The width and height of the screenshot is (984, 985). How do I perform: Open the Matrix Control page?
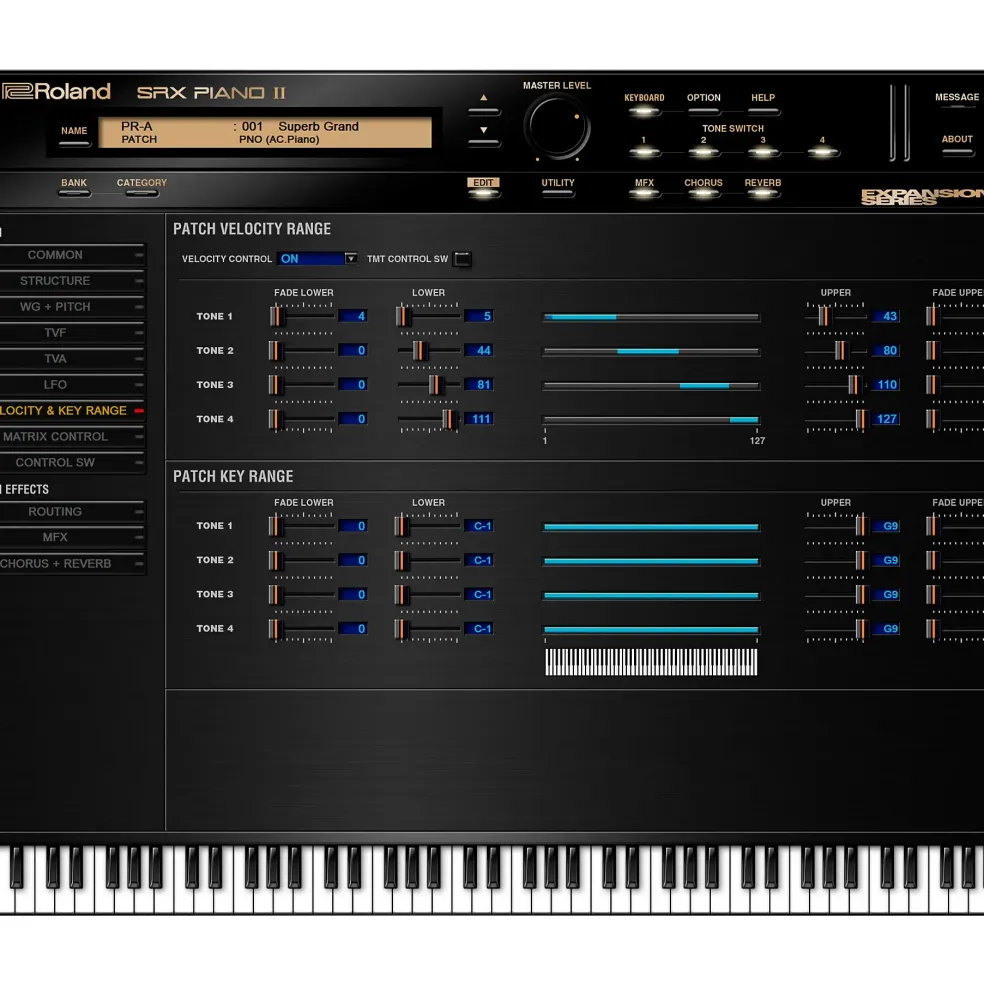[x=72, y=437]
